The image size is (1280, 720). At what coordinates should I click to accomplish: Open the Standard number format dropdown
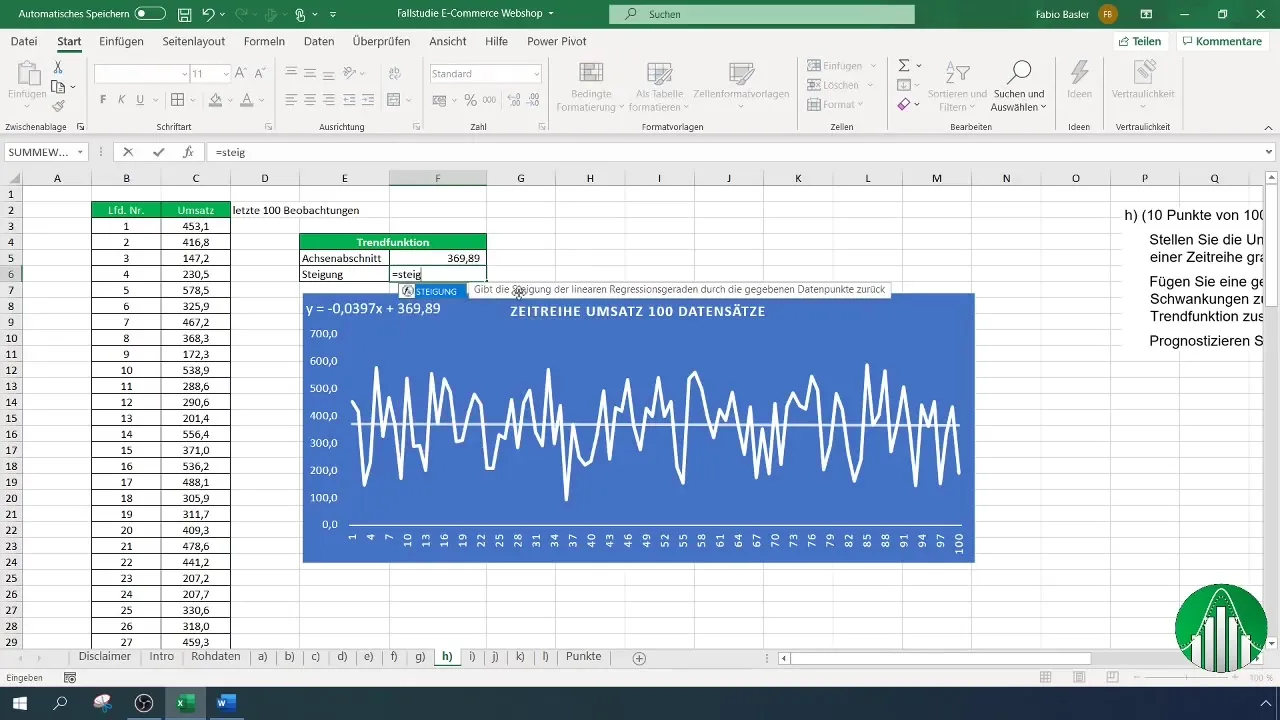point(537,74)
